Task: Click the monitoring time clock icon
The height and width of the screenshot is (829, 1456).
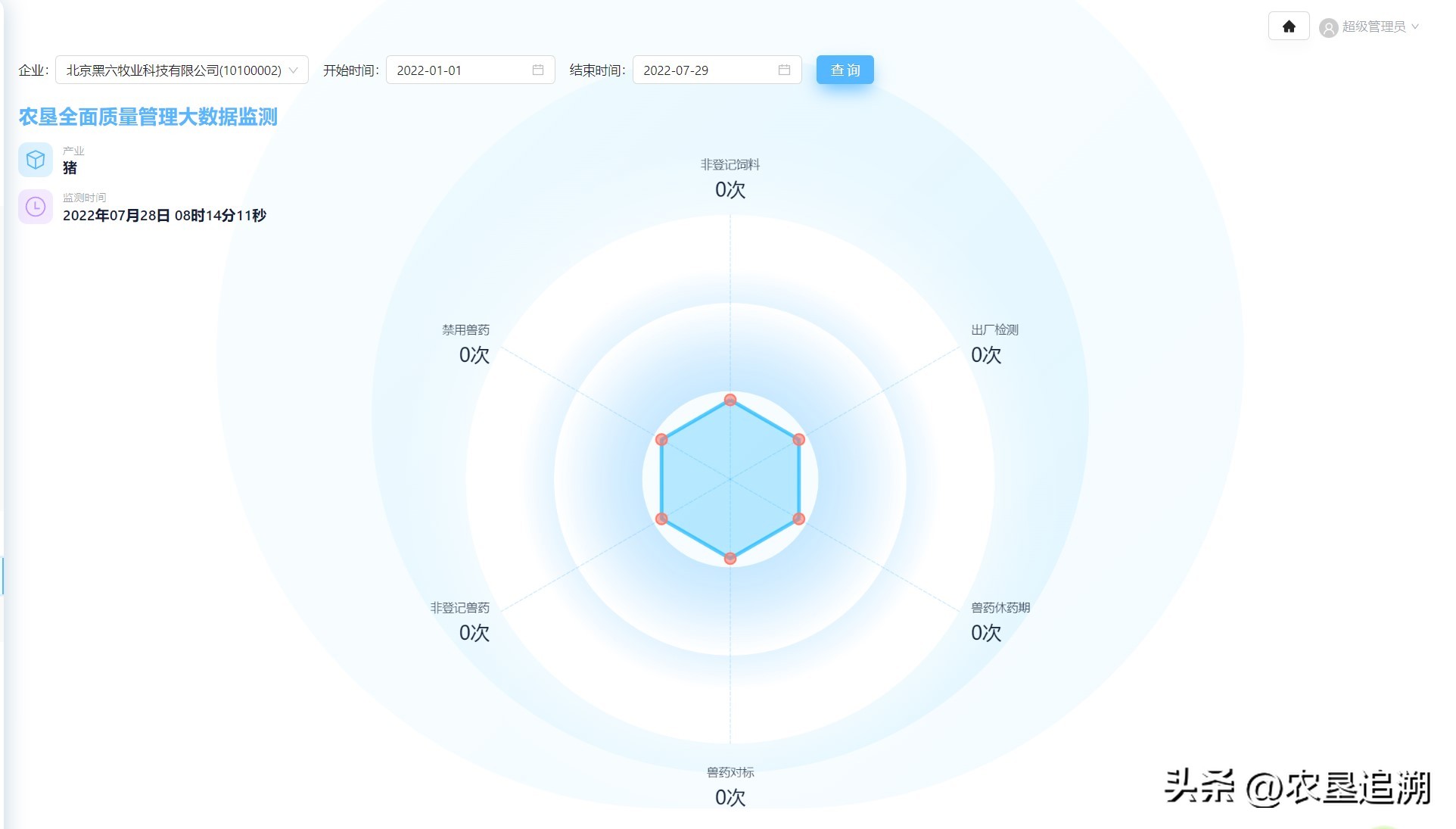Action: coord(36,207)
